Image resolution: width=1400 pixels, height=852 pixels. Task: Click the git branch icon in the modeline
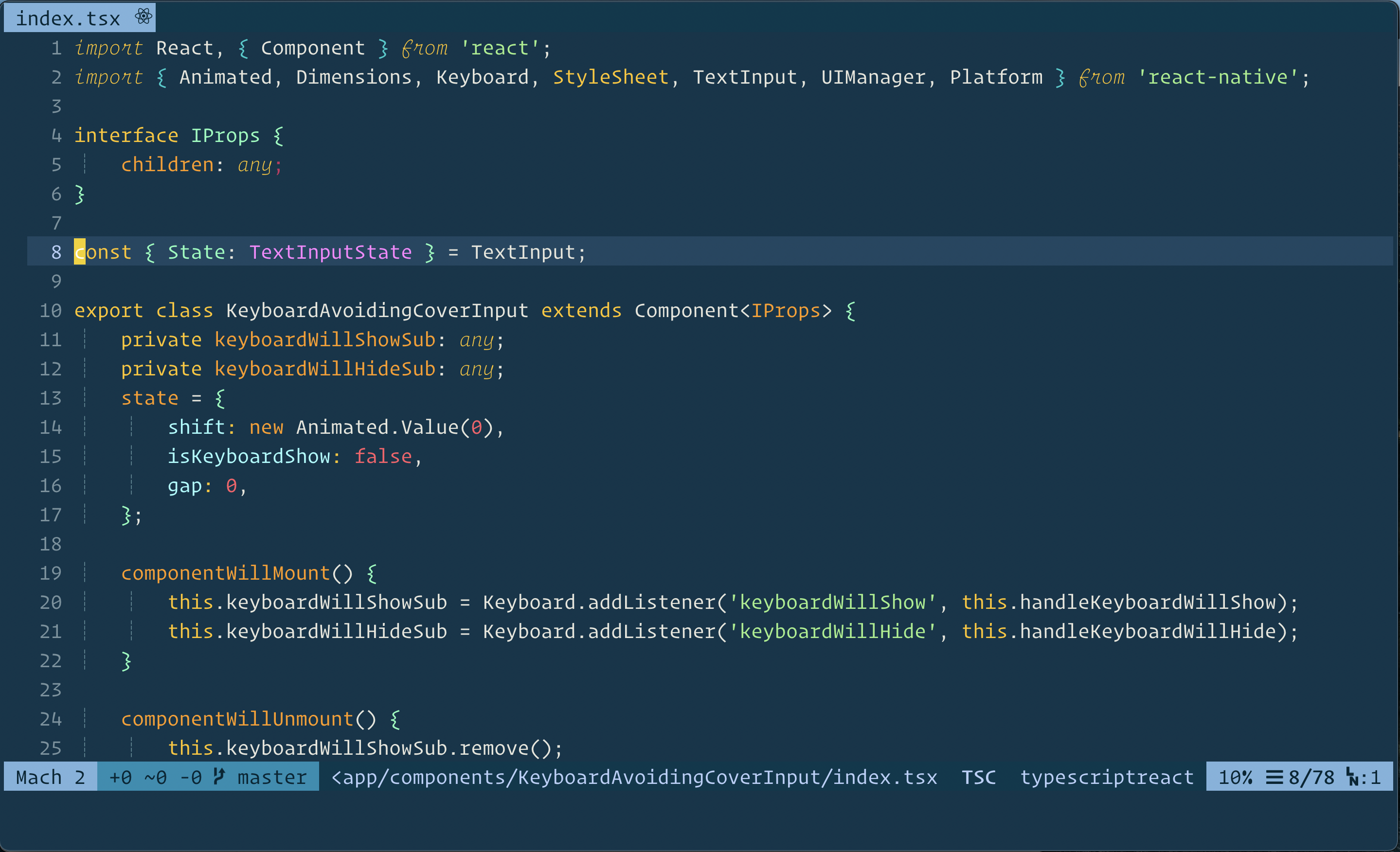219,777
